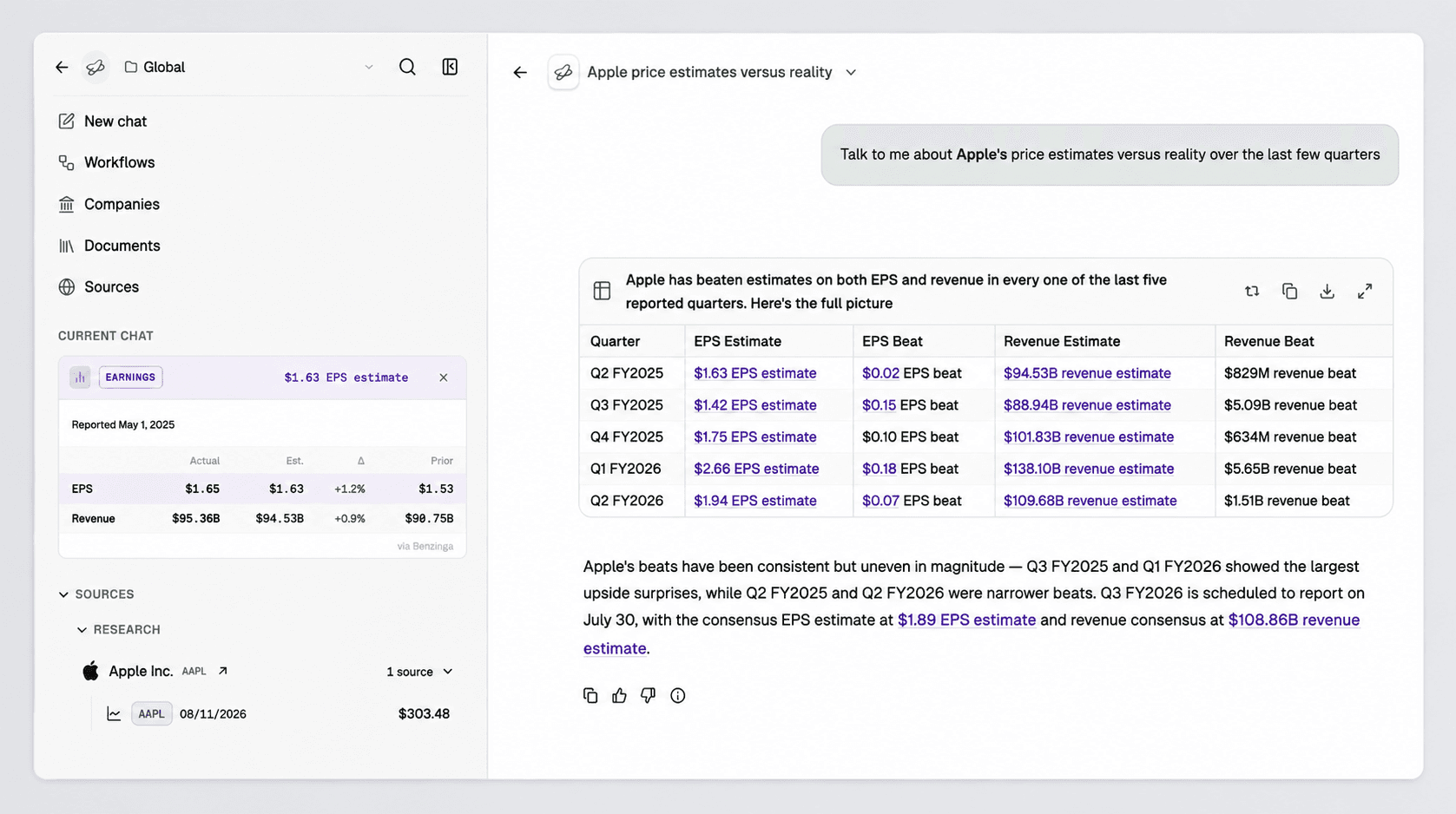Open the $1.42 EPS estimate link
Screen dimensions: 1456x814
coord(754,405)
